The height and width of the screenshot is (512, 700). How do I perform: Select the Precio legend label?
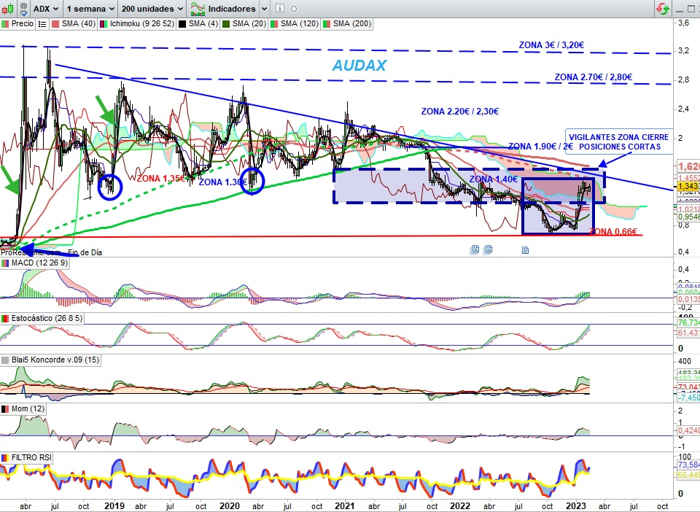click(x=22, y=24)
